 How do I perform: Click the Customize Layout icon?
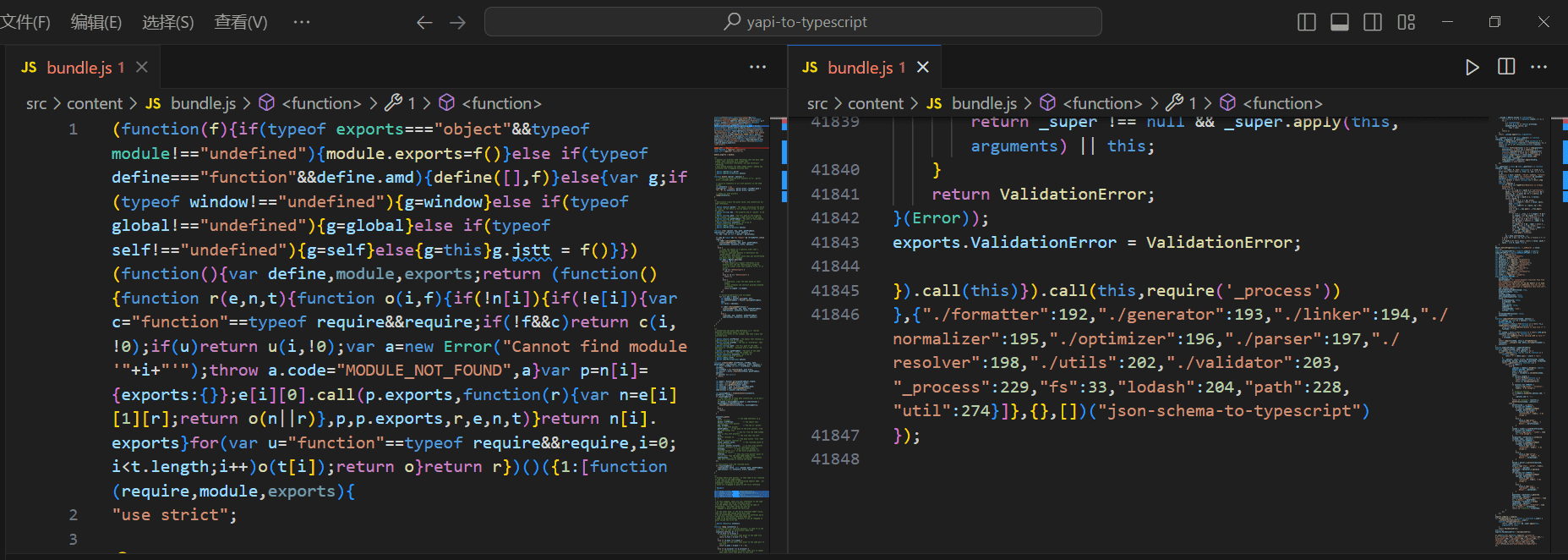pyautogui.click(x=1406, y=22)
